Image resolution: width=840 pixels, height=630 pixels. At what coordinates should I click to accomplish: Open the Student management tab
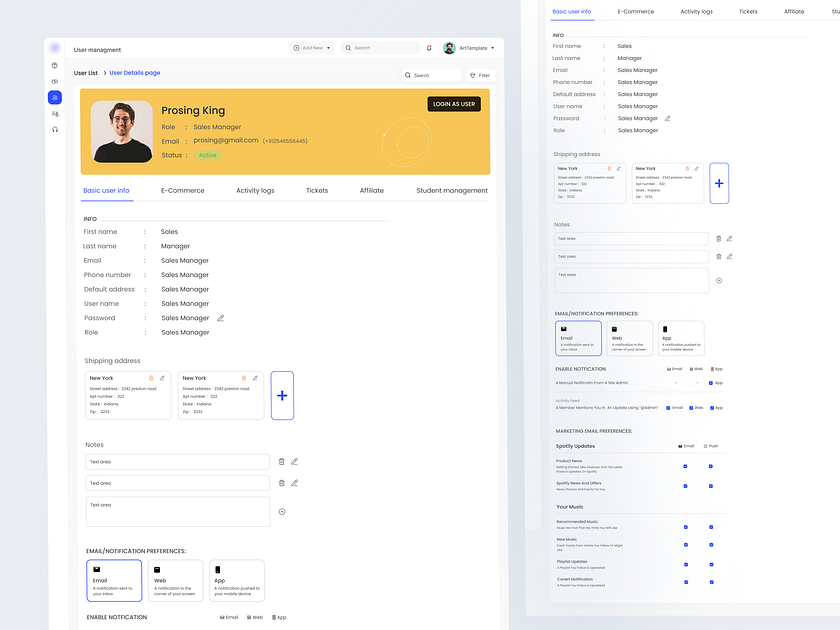[x=452, y=190]
